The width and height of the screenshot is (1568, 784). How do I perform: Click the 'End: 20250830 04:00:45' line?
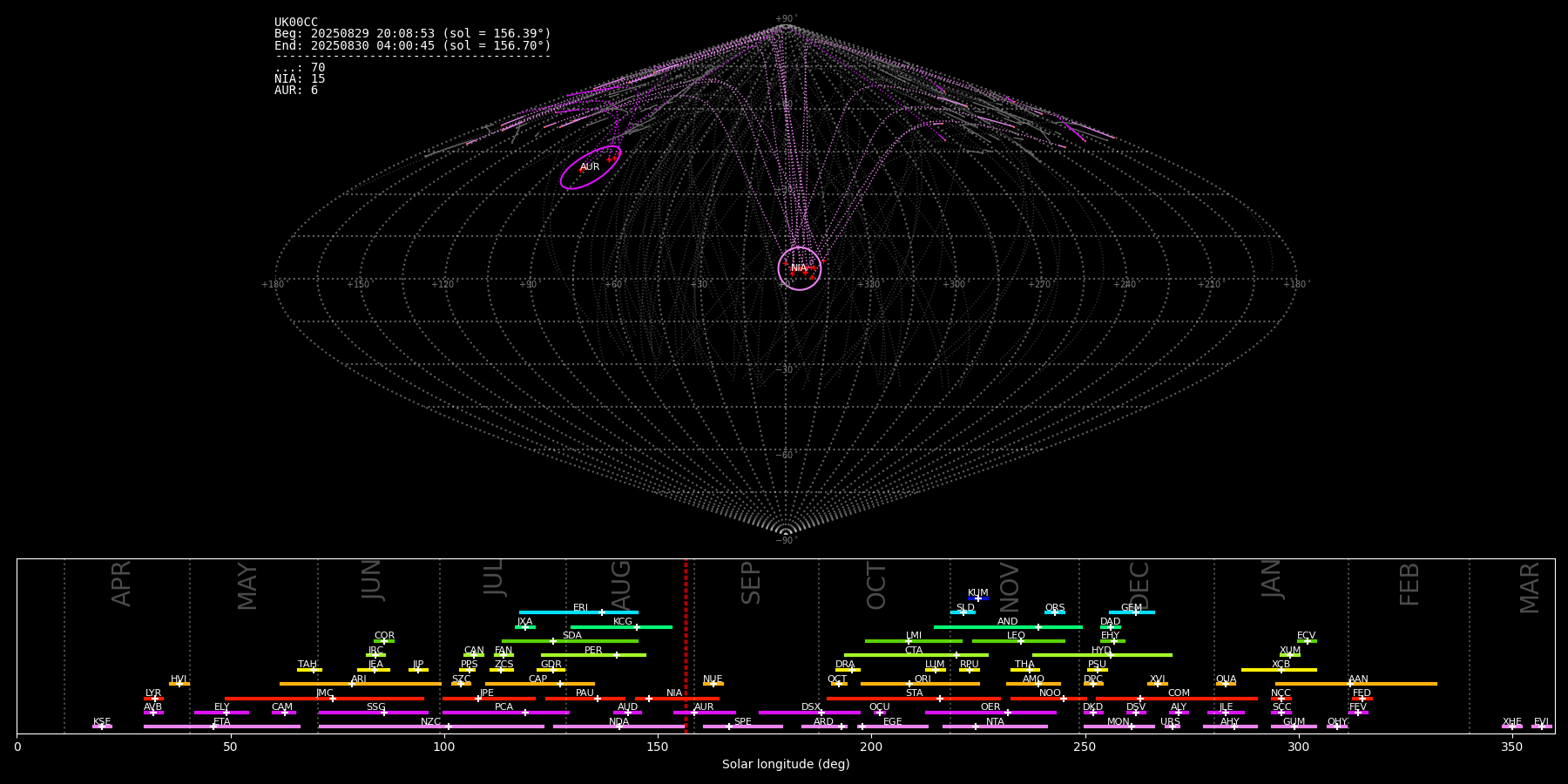tap(413, 45)
